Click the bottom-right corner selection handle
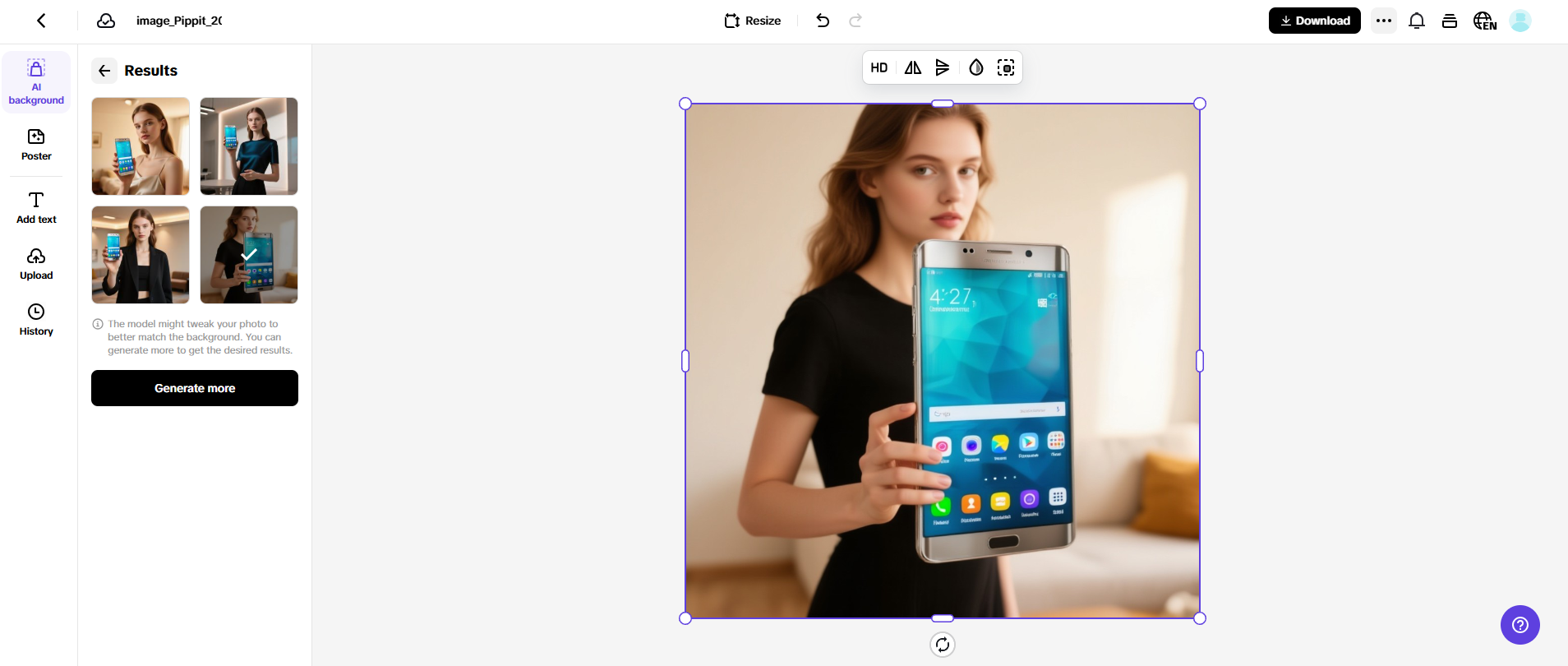 tap(1200, 618)
